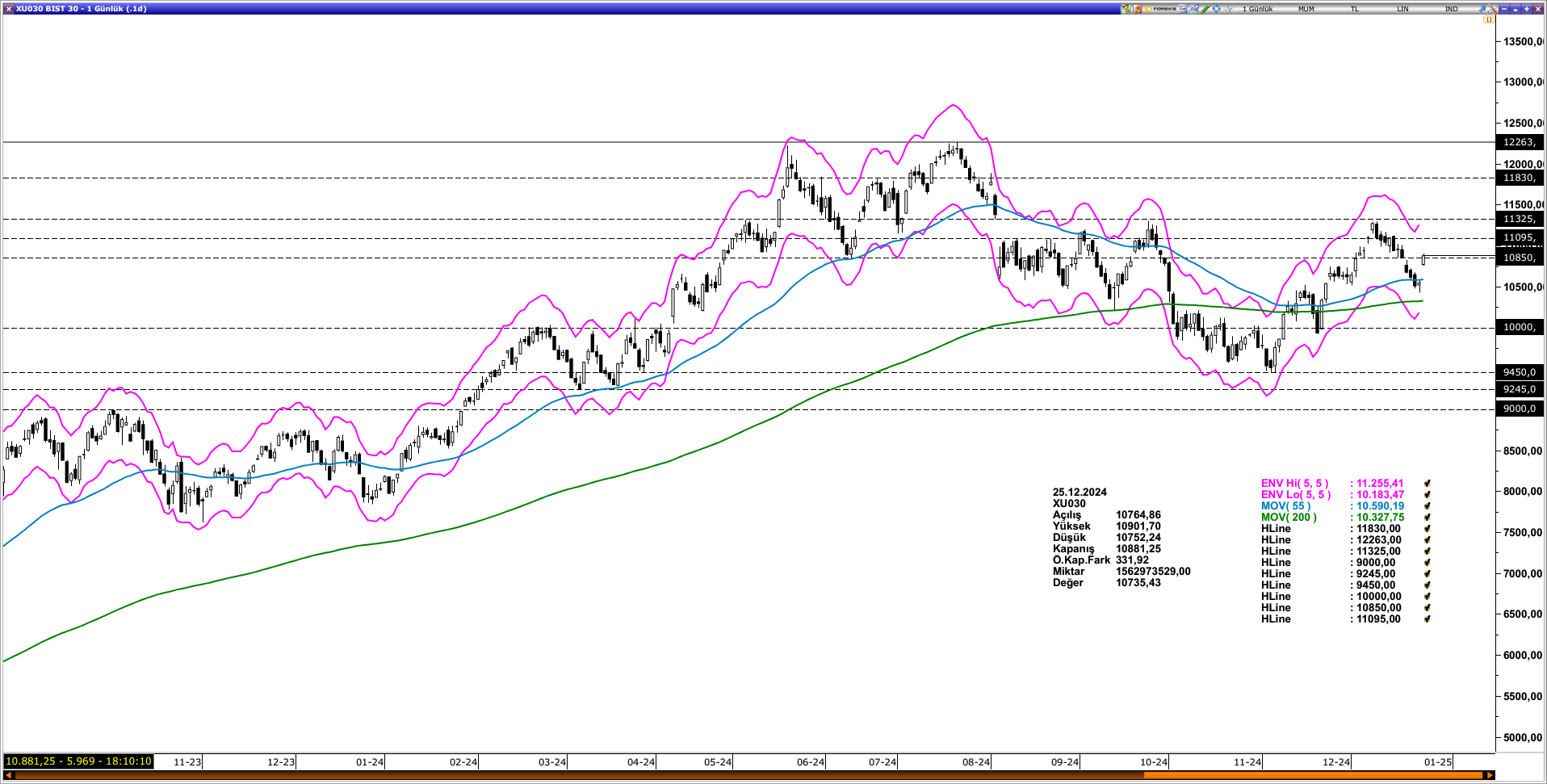1547x784 pixels.
Task: Select the green pencil drawing tool
Action: coord(1205,9)
